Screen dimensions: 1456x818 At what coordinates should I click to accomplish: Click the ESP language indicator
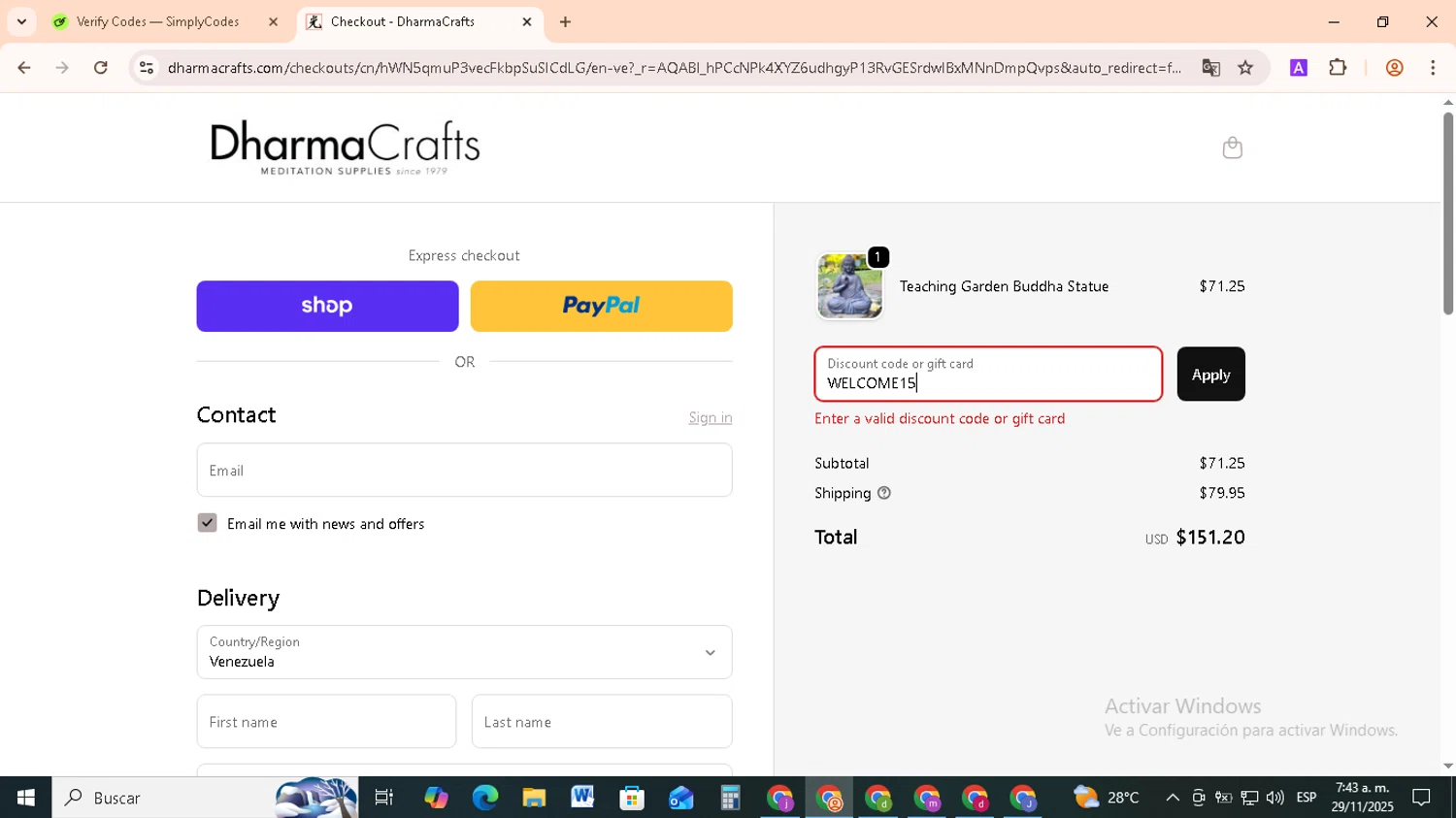coord(1307,798)
